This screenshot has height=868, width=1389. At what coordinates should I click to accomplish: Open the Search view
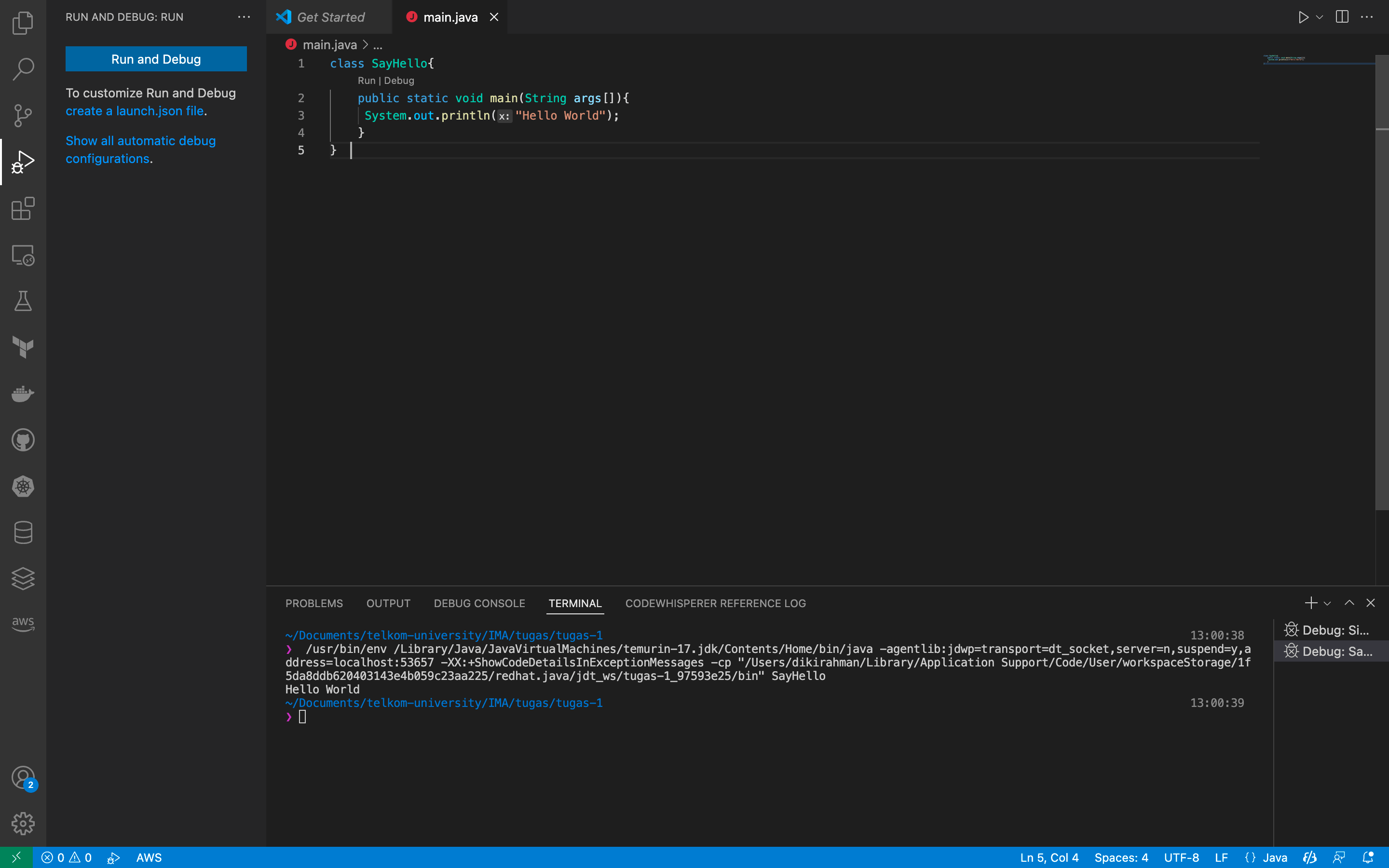pyautogui.click(x=23, y=69)
